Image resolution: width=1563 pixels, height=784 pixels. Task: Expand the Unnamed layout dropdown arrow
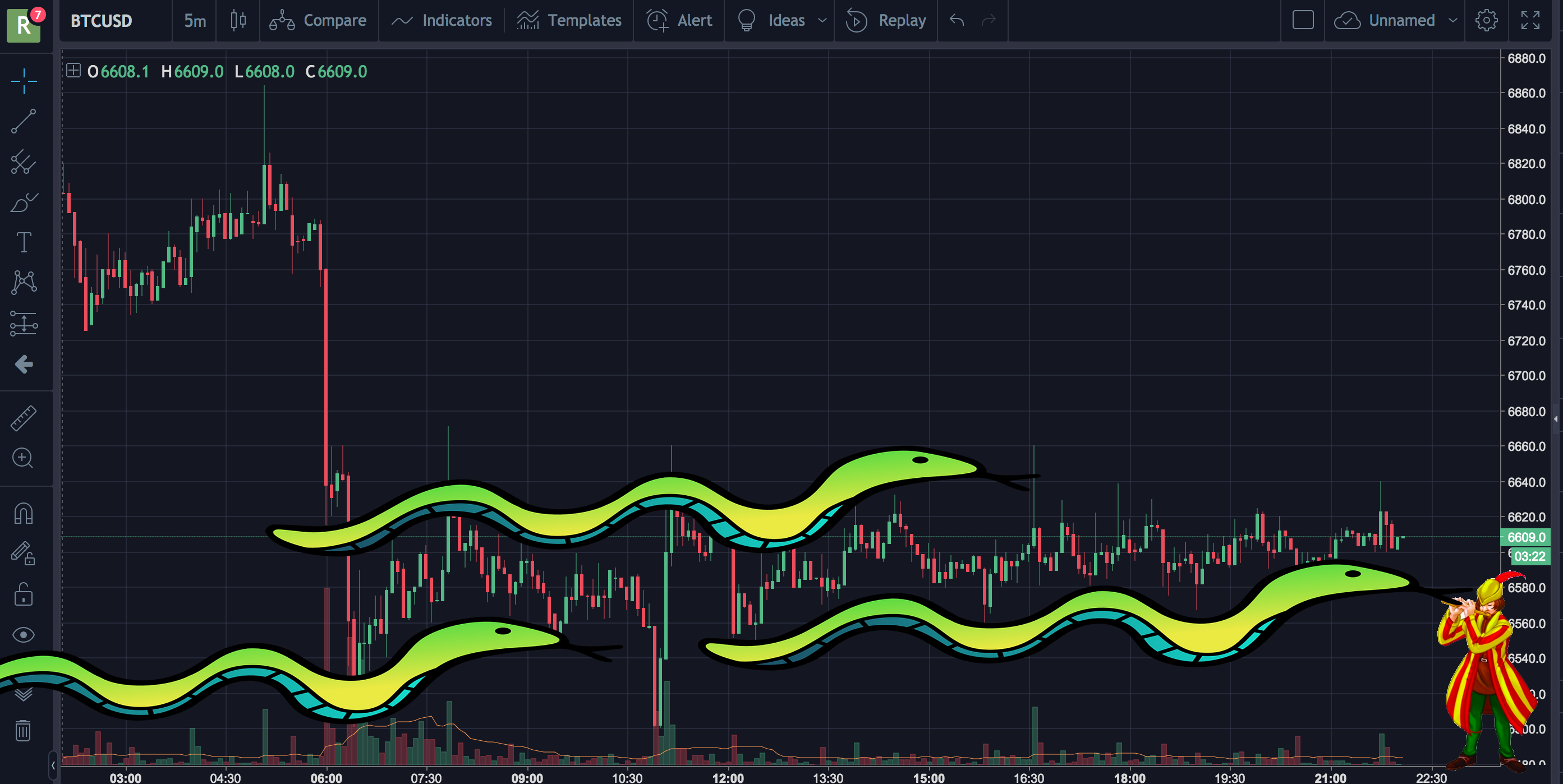coord(1452,21)
